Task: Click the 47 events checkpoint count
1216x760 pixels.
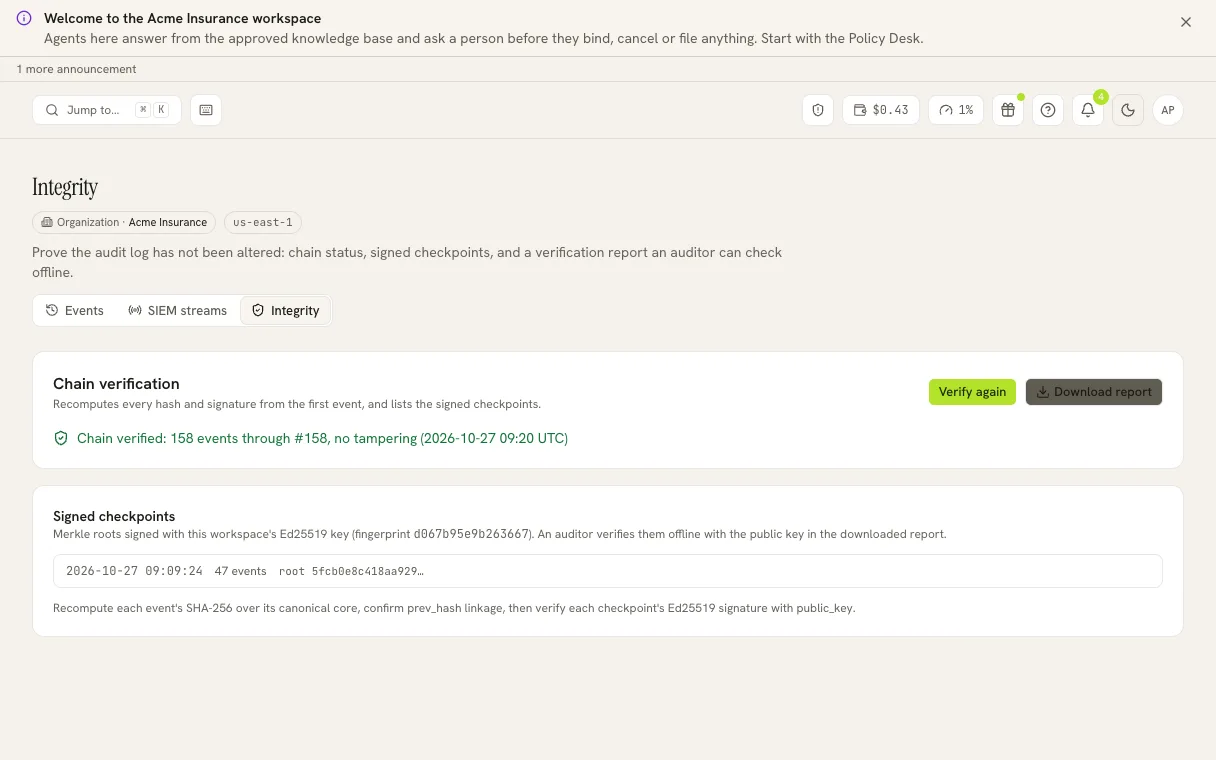Action: pos(240,571)
